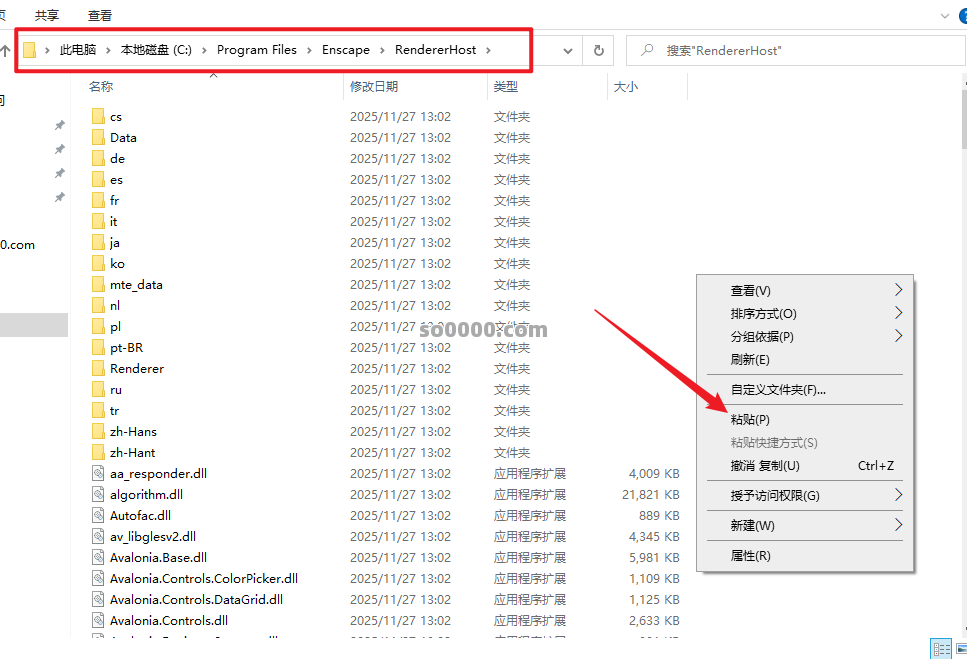Open the address bar history dropdown
Image resolution: width=967 pixels, height=659 pixels.
coord(568,50)
